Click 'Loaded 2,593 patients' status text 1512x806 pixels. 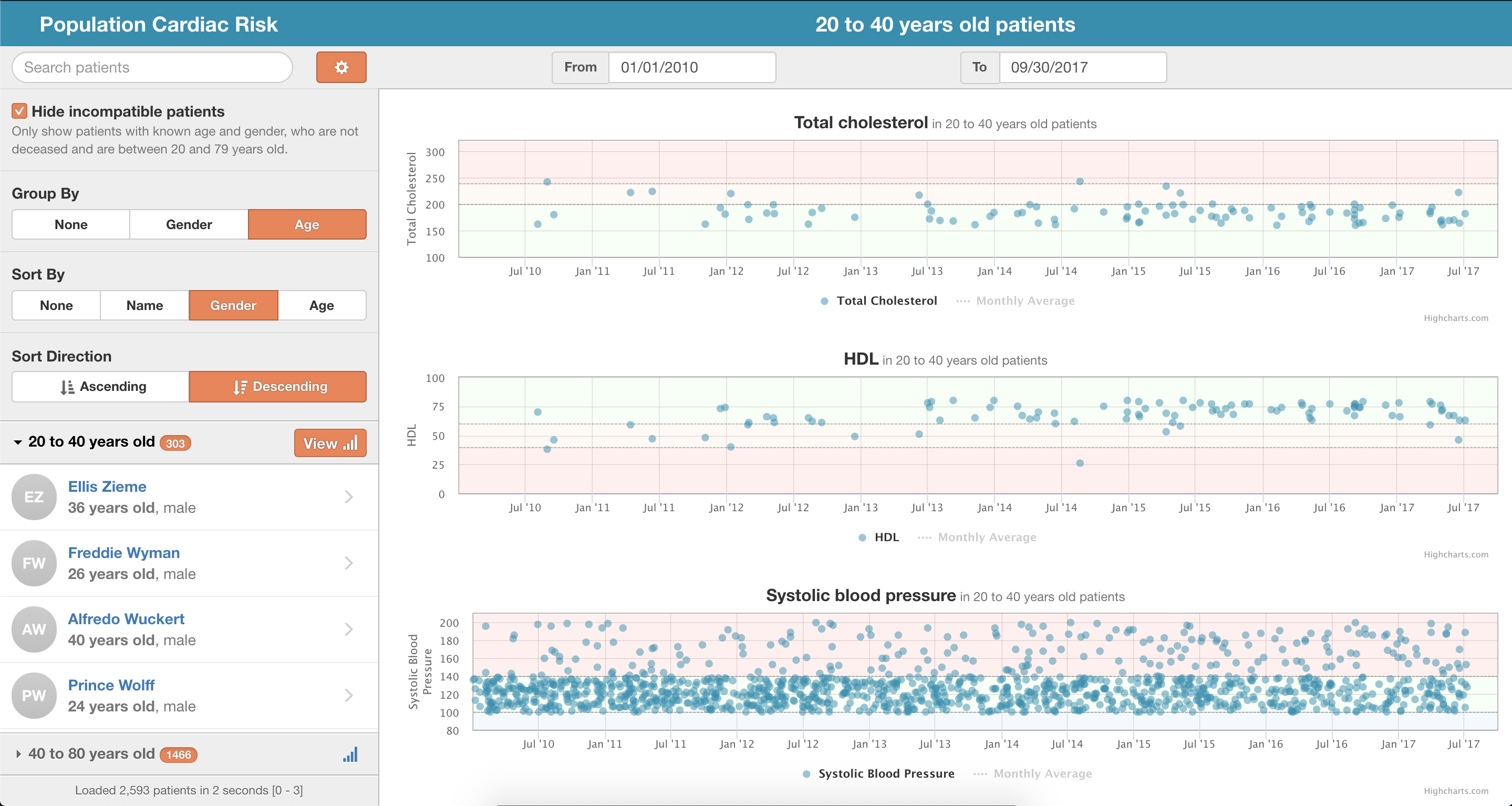point(189,790)
